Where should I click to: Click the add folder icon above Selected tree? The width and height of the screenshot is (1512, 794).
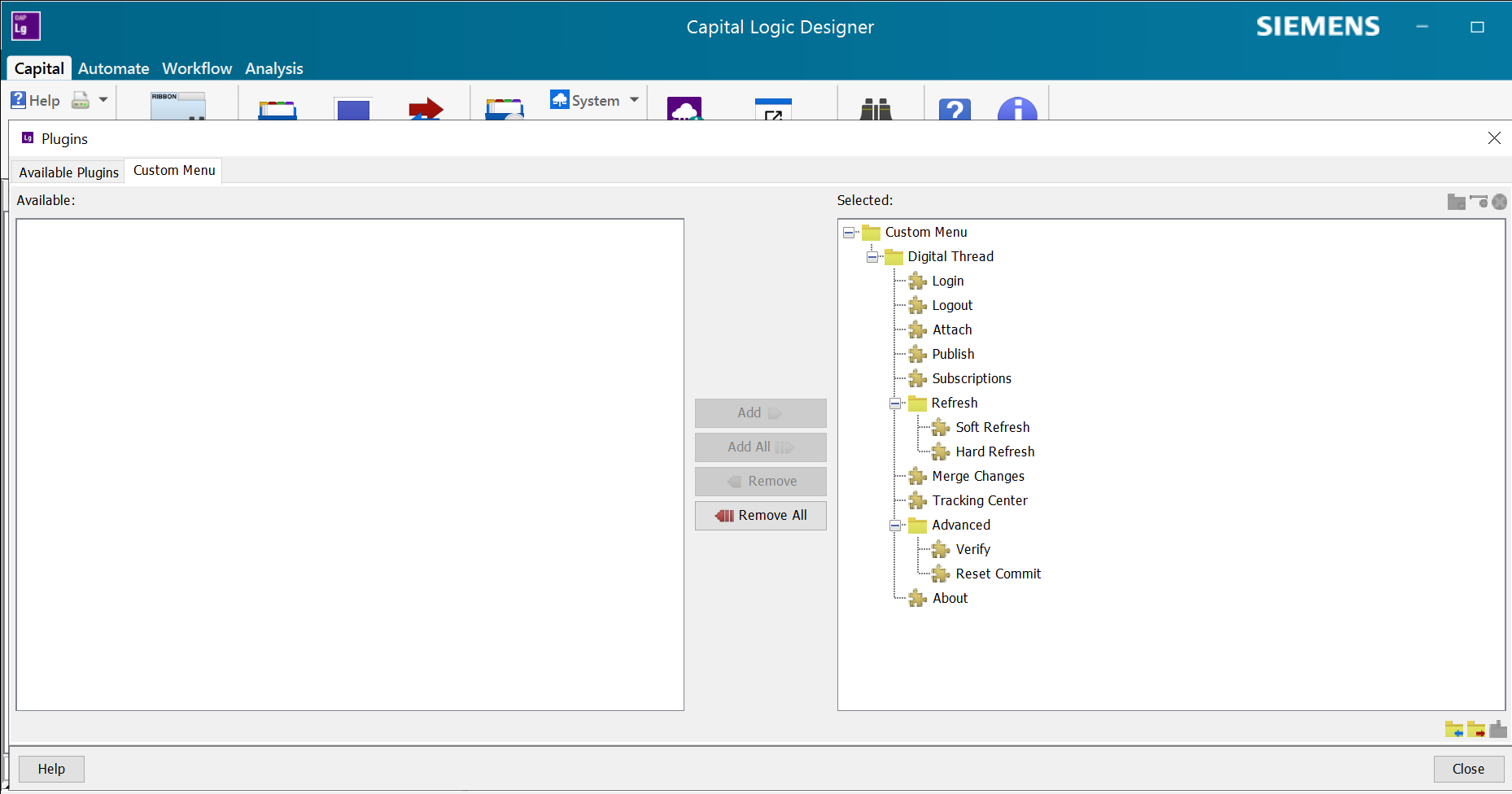click(1456, 202)
